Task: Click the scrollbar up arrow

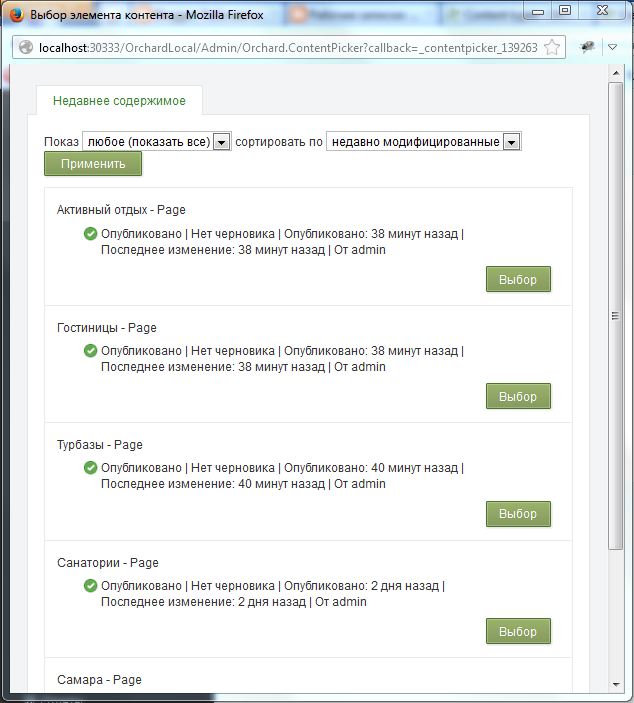Action: (x=616, y=73)
